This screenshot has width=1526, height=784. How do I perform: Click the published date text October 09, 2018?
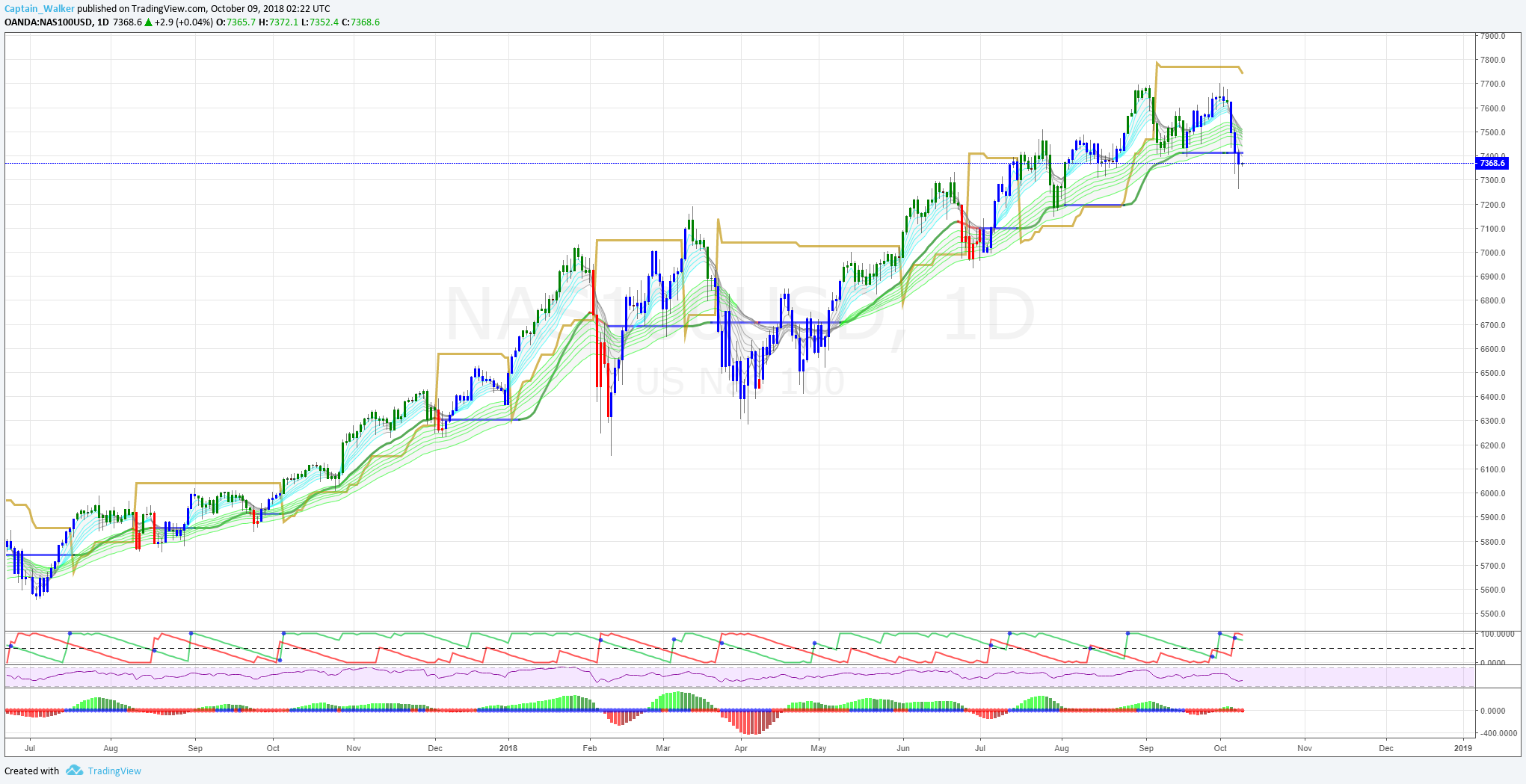[x=247, y=9]
